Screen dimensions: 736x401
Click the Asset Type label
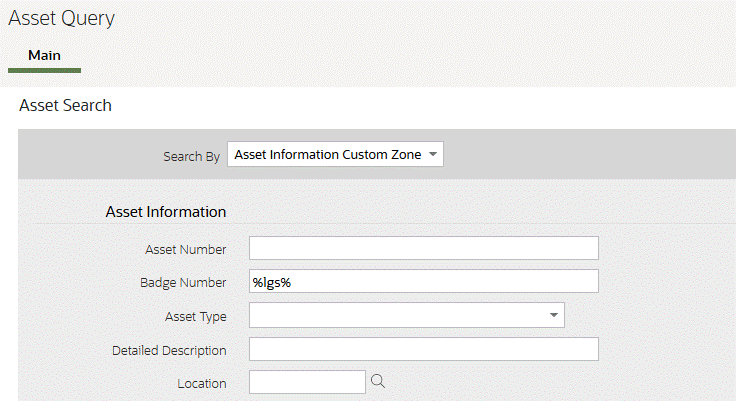pyautogui.click(x=195, y=317)
